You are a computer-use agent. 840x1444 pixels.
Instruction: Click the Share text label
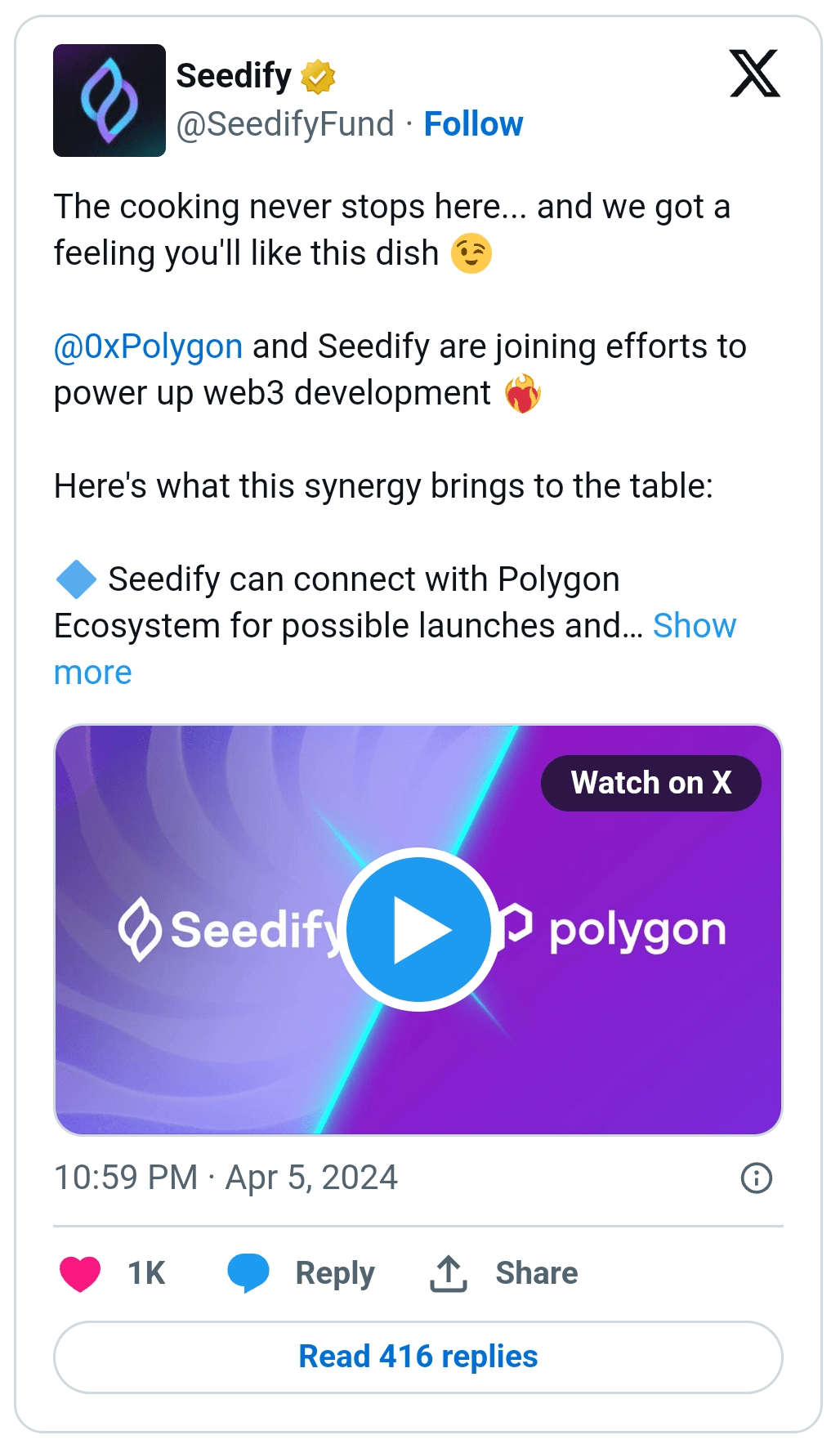click(537, 1273)
